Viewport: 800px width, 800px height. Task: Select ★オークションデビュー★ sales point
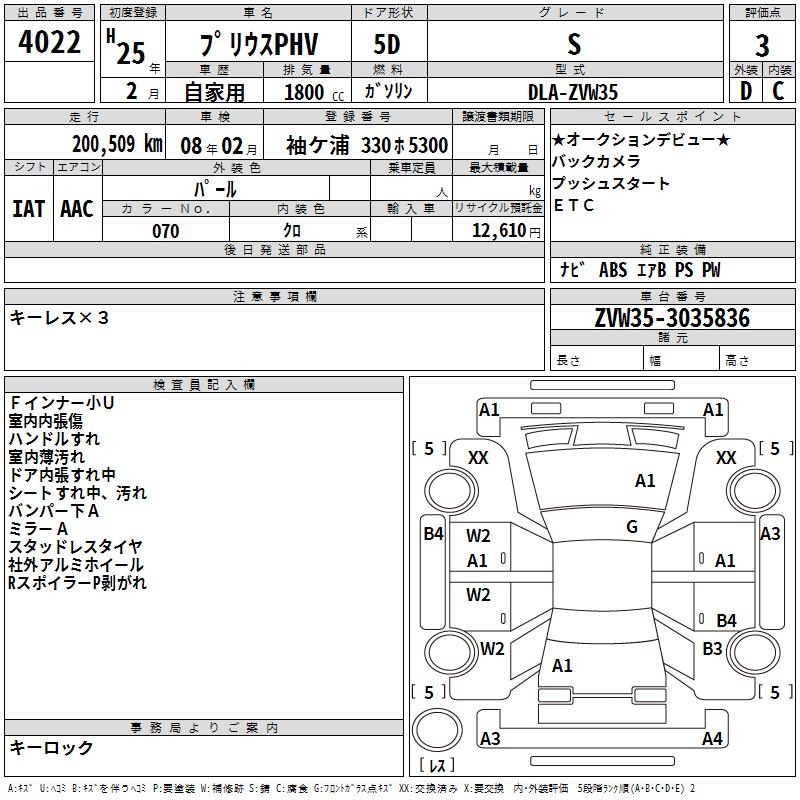641,139
